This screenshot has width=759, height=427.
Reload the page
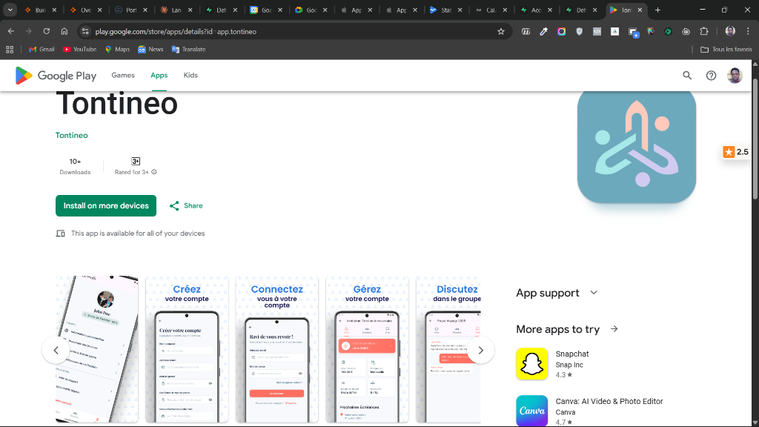(x=46, y=31)
